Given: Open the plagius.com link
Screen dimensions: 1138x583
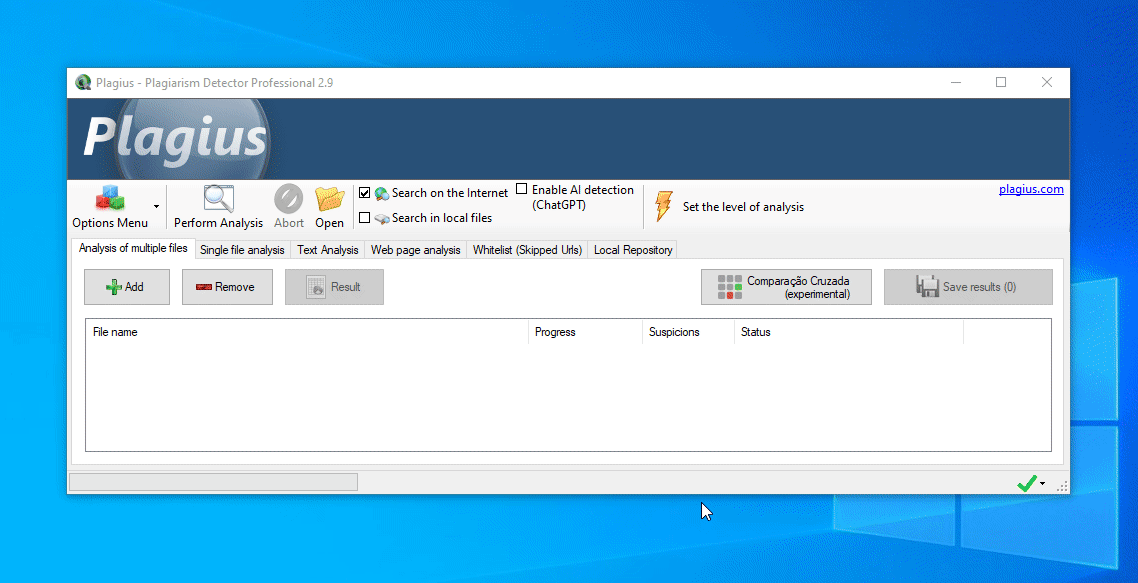Looking at the screenshot, I should (x=1031, y=189).
